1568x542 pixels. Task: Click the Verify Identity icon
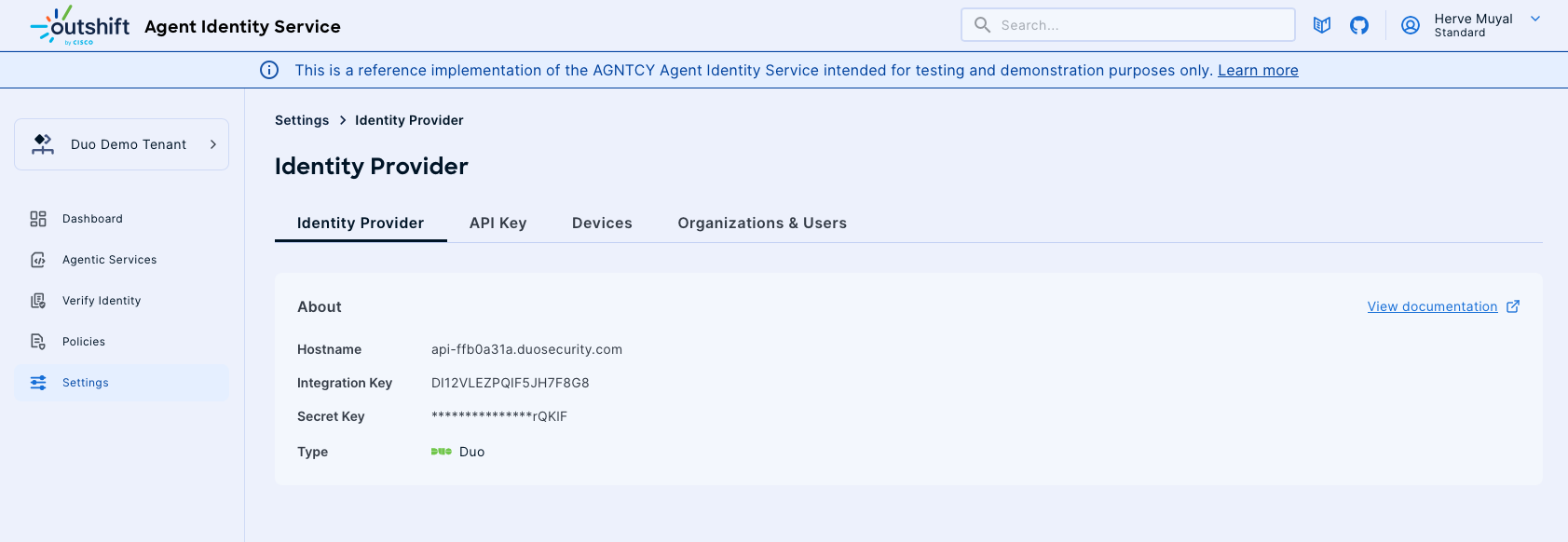(x=38, y=301)
